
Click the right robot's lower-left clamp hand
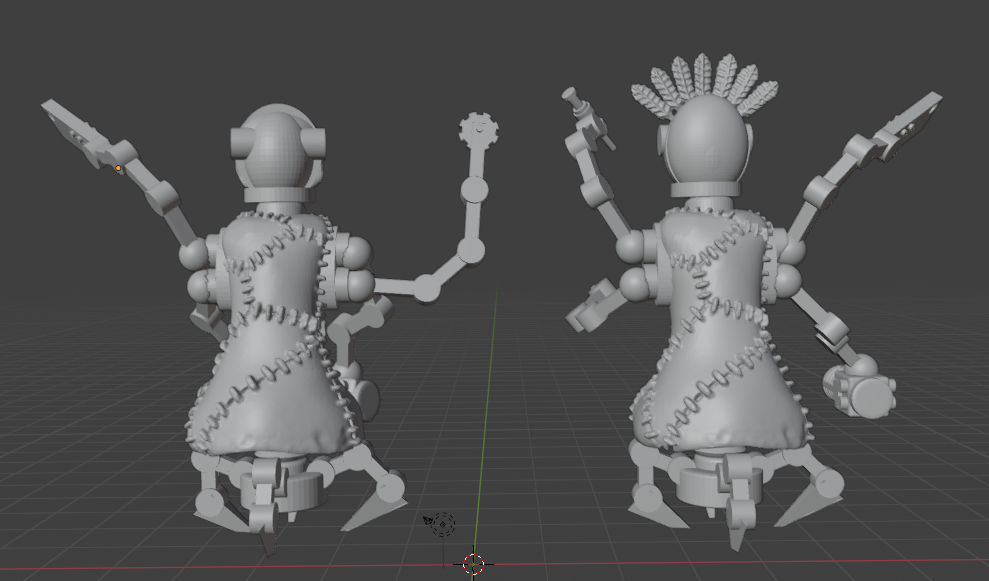click(593, 305)
